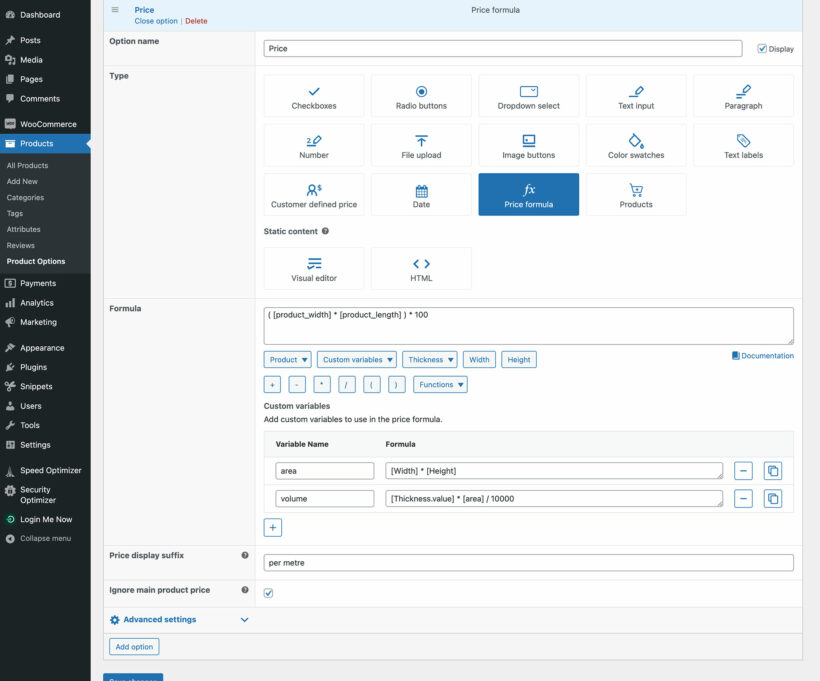Select the Color swatches option type

(x=636, y=145)
